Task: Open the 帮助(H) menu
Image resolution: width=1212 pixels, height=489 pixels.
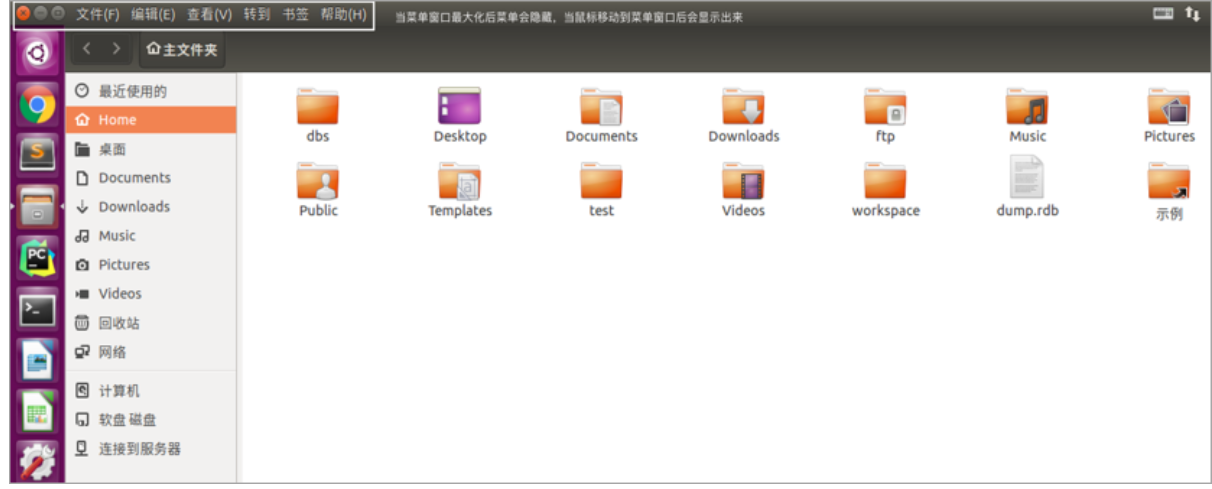Action: [343, 15]
